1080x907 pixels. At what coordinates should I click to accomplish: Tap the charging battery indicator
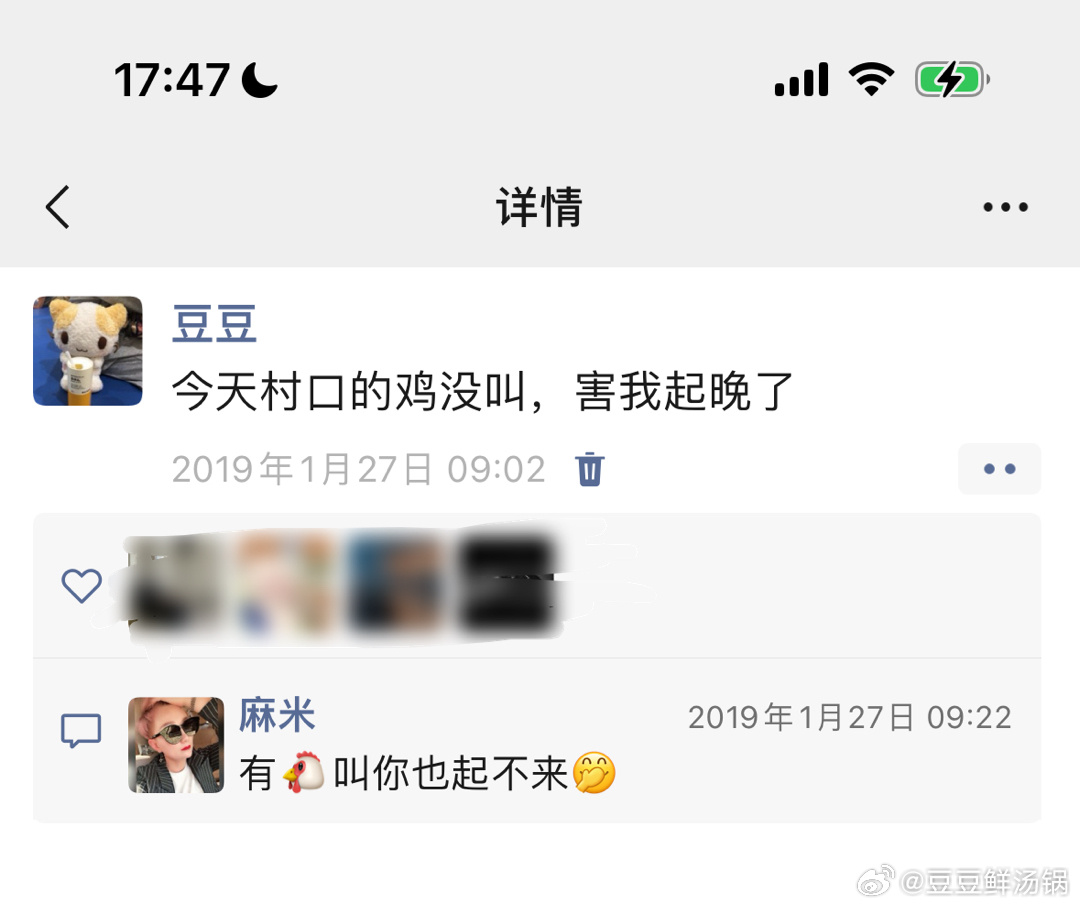point(952,79)
